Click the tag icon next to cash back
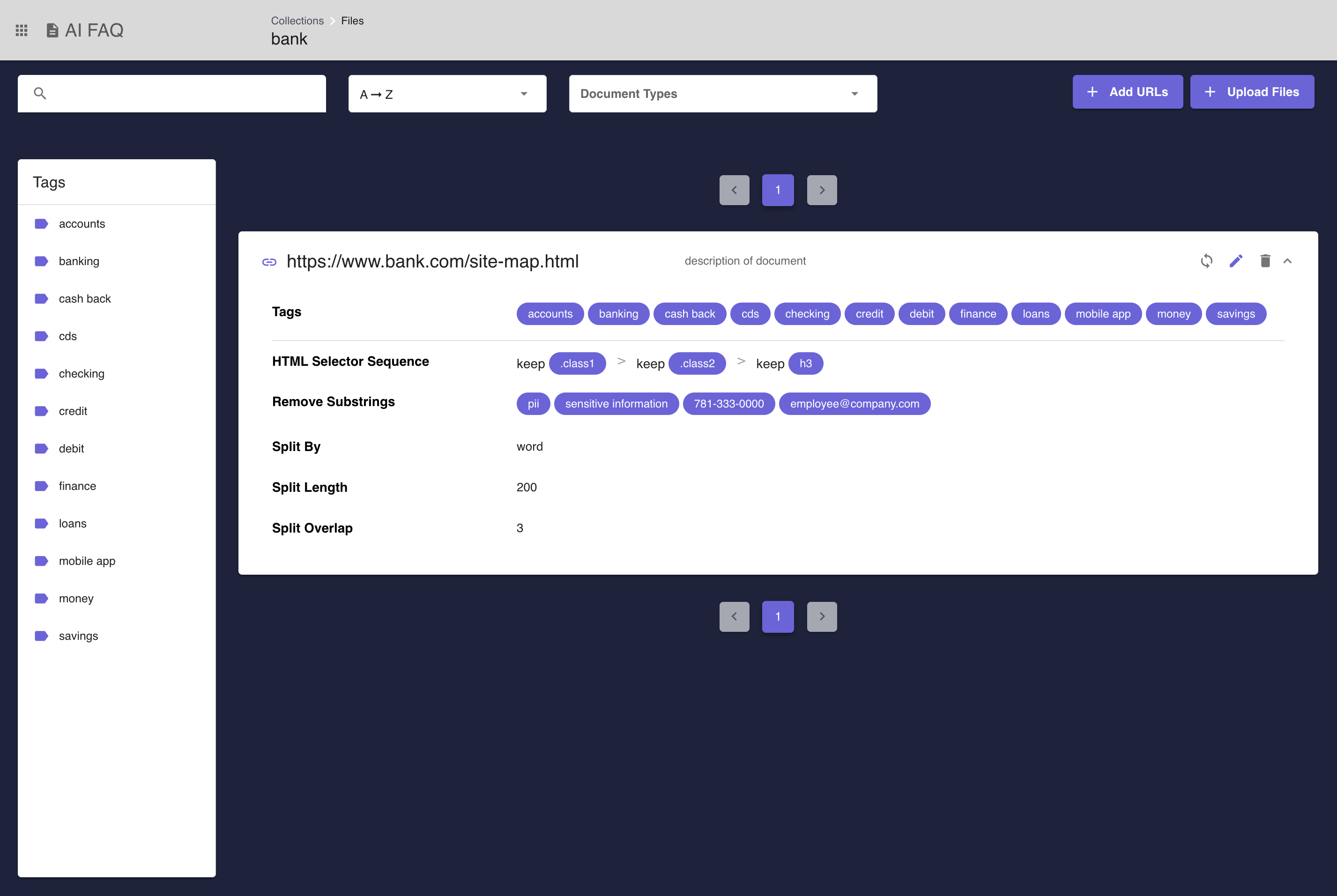 pos(41,298)
